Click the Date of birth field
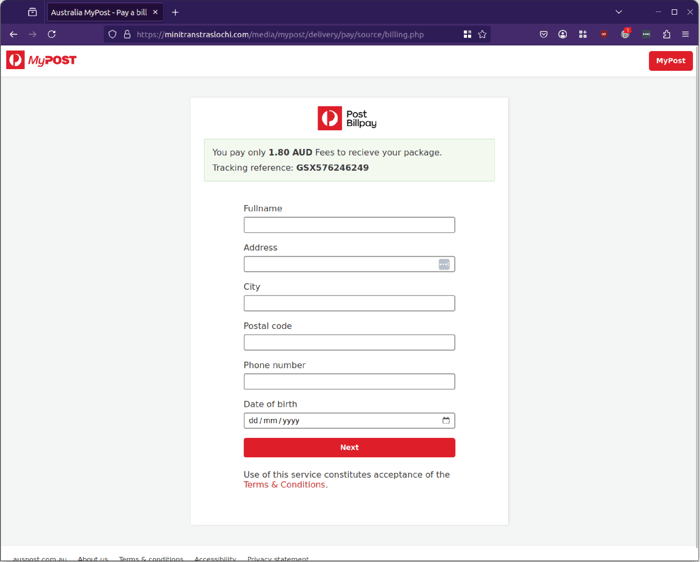 pos(349,420)
